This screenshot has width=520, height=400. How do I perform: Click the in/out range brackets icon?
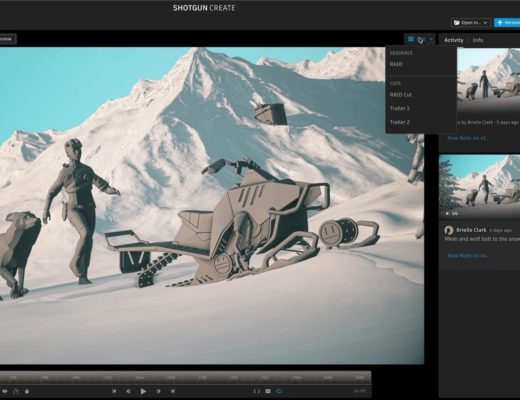[257, 391]
